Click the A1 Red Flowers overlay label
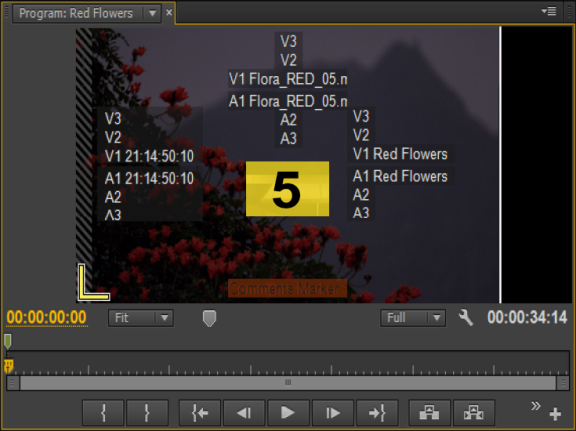576x431 pixels. pyautogui.click(x=400, y=176)
